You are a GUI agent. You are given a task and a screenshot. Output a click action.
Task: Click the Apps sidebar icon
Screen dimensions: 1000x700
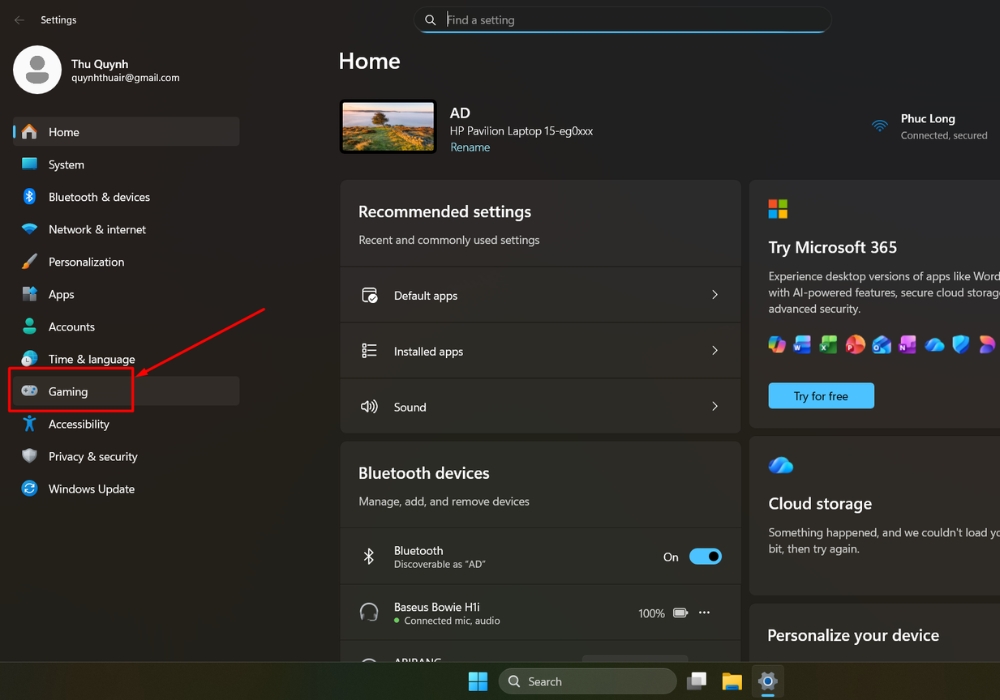pyautogui.click(x=29, y=294)
